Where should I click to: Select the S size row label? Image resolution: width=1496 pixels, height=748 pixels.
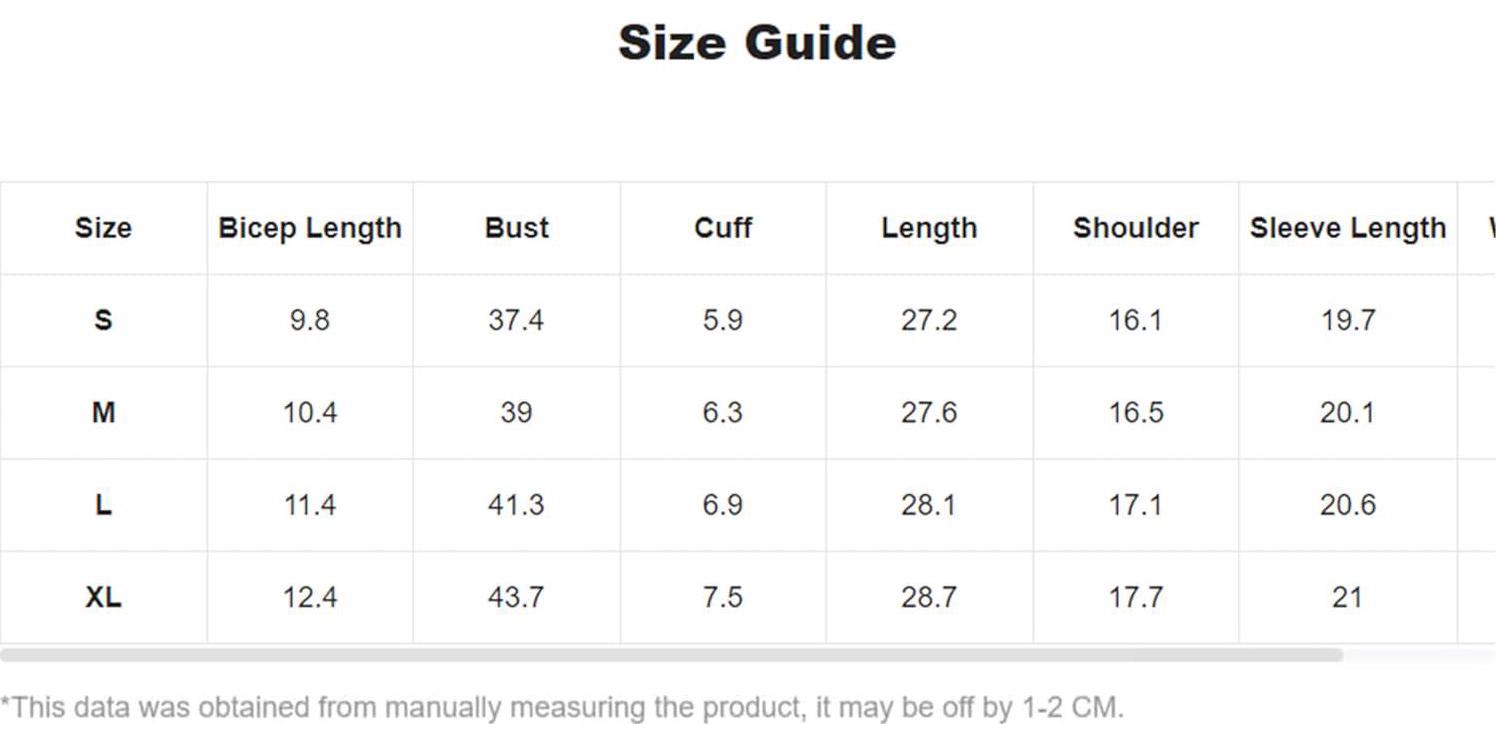[x=103, y=321]
